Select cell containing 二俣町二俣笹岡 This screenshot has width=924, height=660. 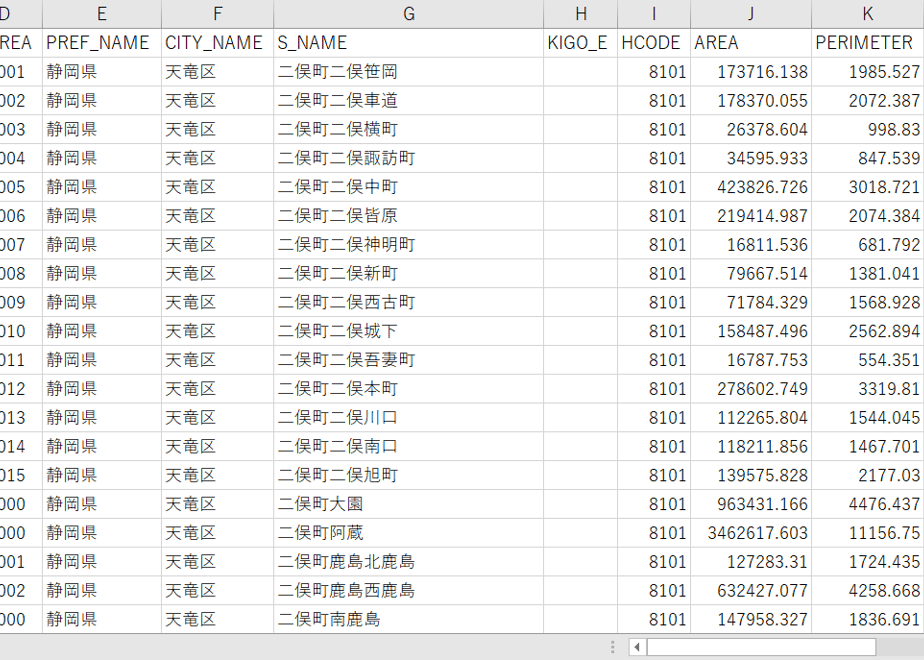[408, 72]
